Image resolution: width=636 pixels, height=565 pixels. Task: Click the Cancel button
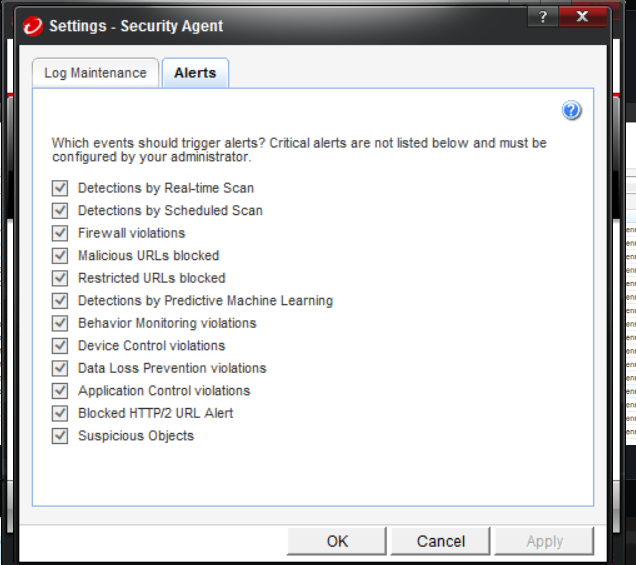click(441, 541)
